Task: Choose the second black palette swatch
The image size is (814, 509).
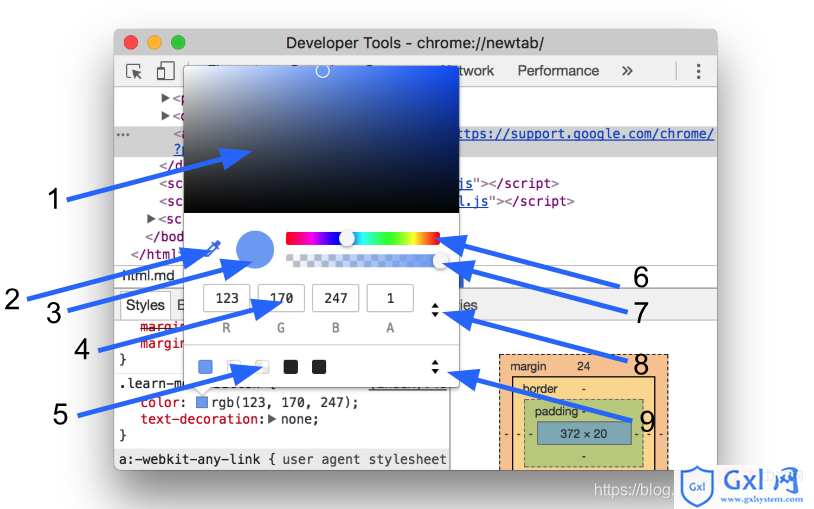Action: point(319,367)
